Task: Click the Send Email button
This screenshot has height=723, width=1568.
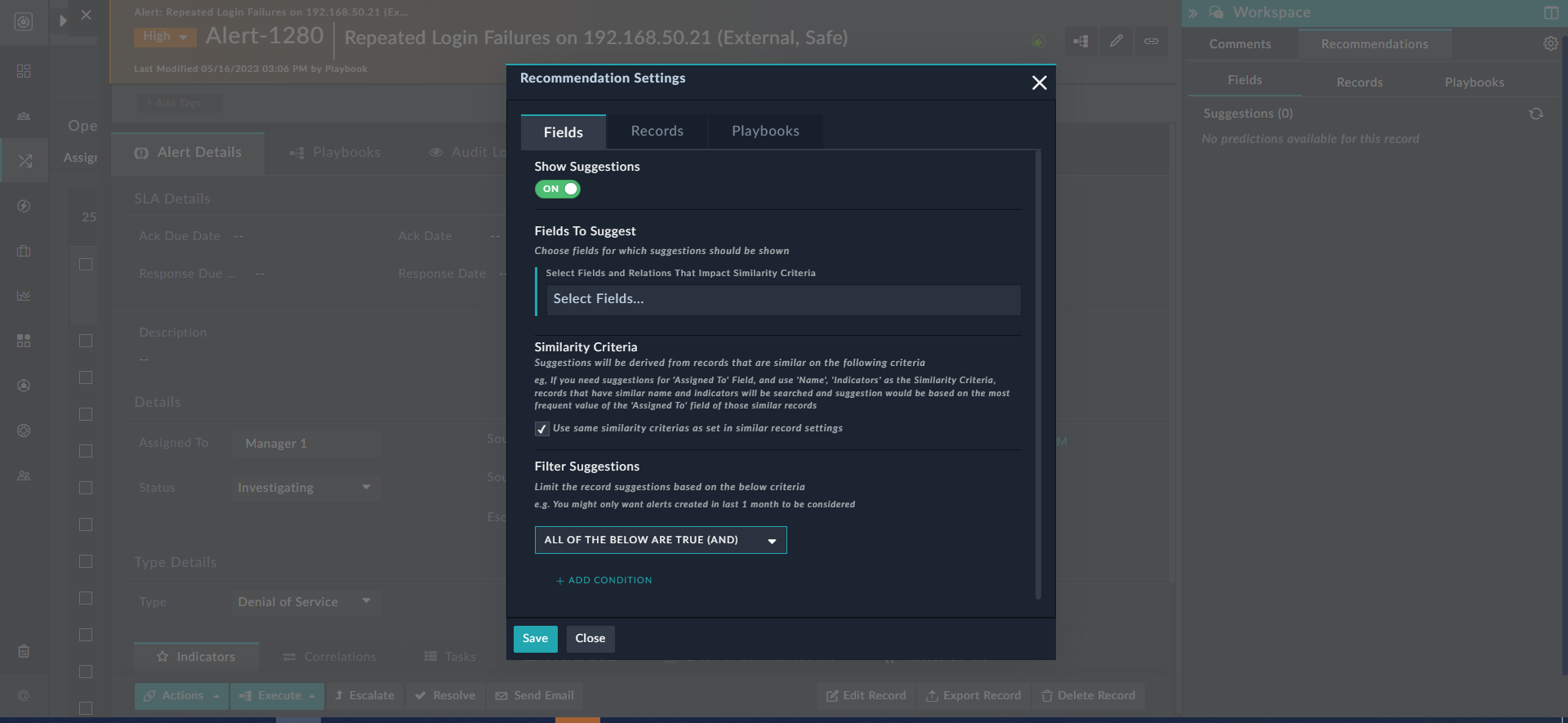Action: point(535,696)
